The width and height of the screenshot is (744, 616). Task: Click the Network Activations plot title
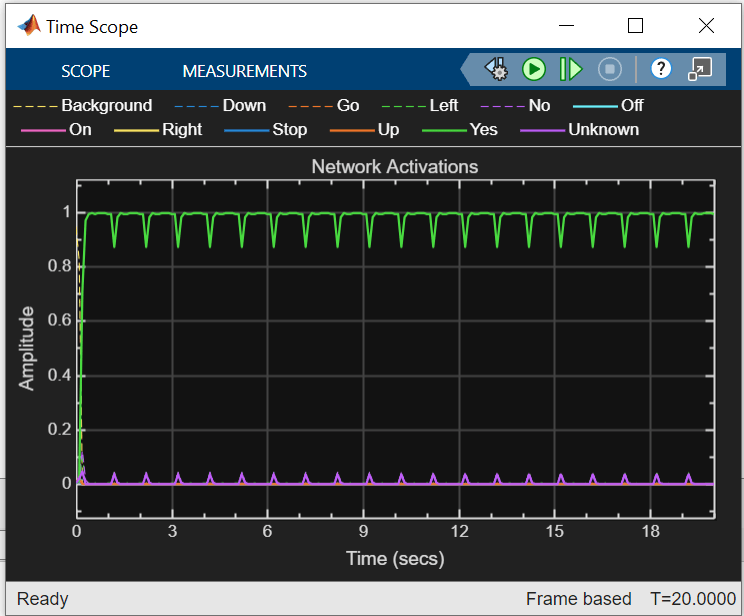(394, 166)
